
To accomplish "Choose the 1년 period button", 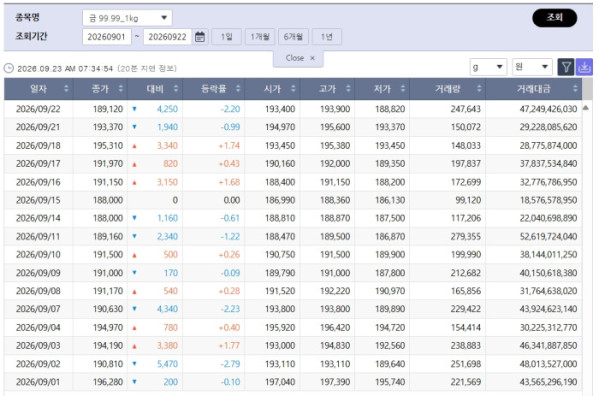I will tap(327, 37).
